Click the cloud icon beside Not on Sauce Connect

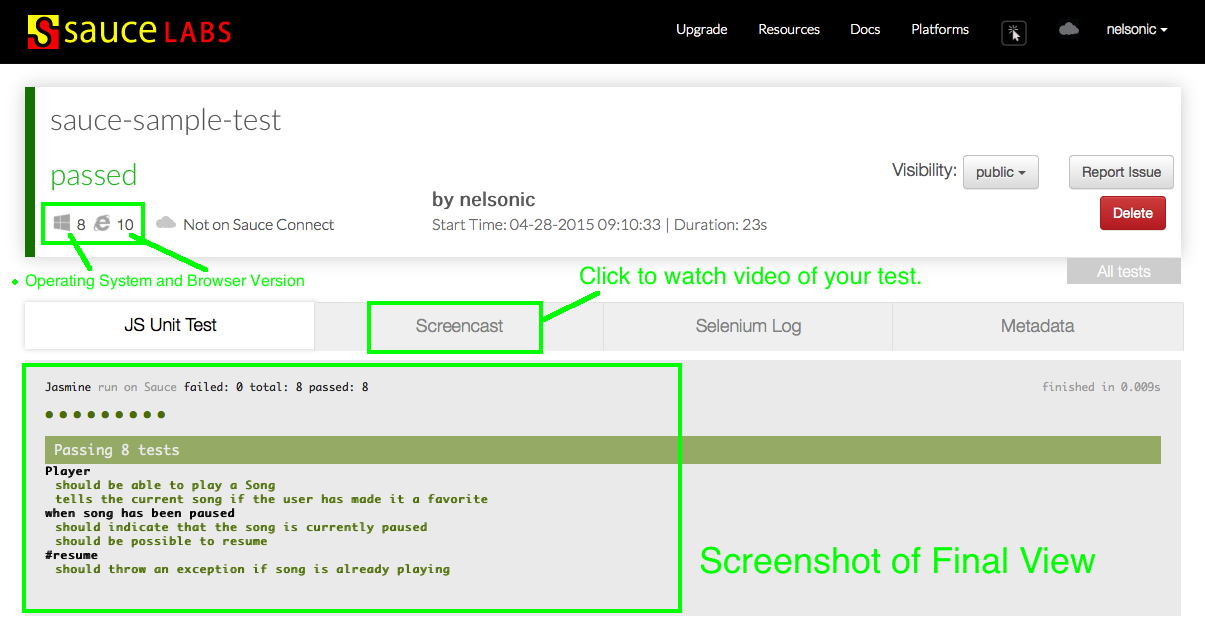166,223
